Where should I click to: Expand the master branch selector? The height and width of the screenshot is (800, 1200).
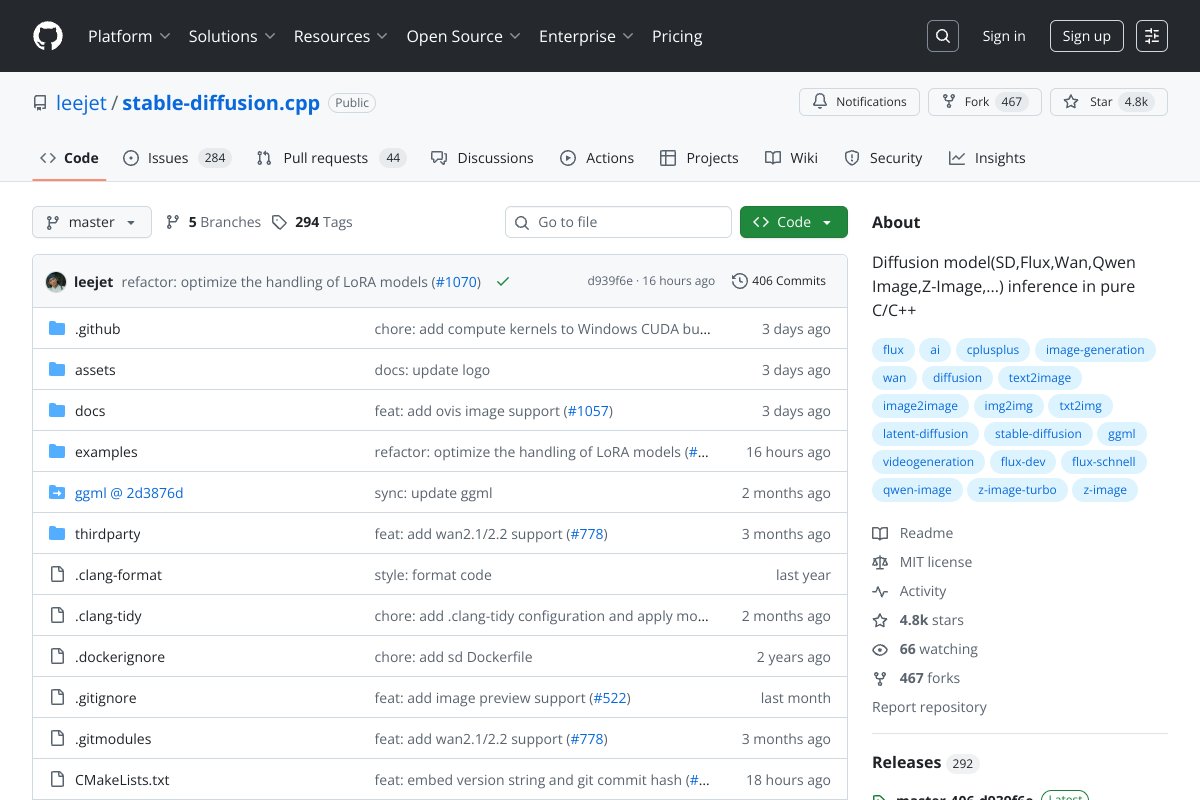tap(92, 222)
